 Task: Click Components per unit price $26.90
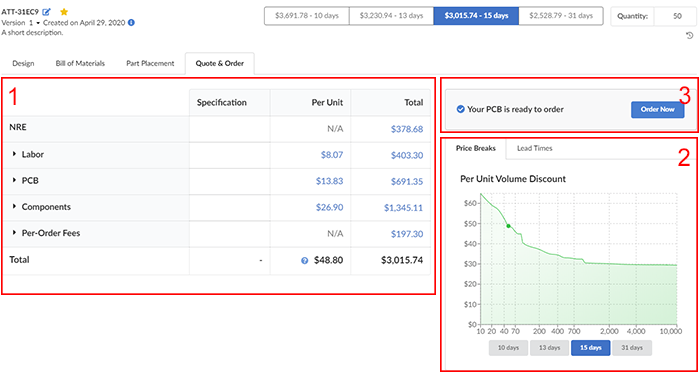pyautogui.click(x=329, y=207)
